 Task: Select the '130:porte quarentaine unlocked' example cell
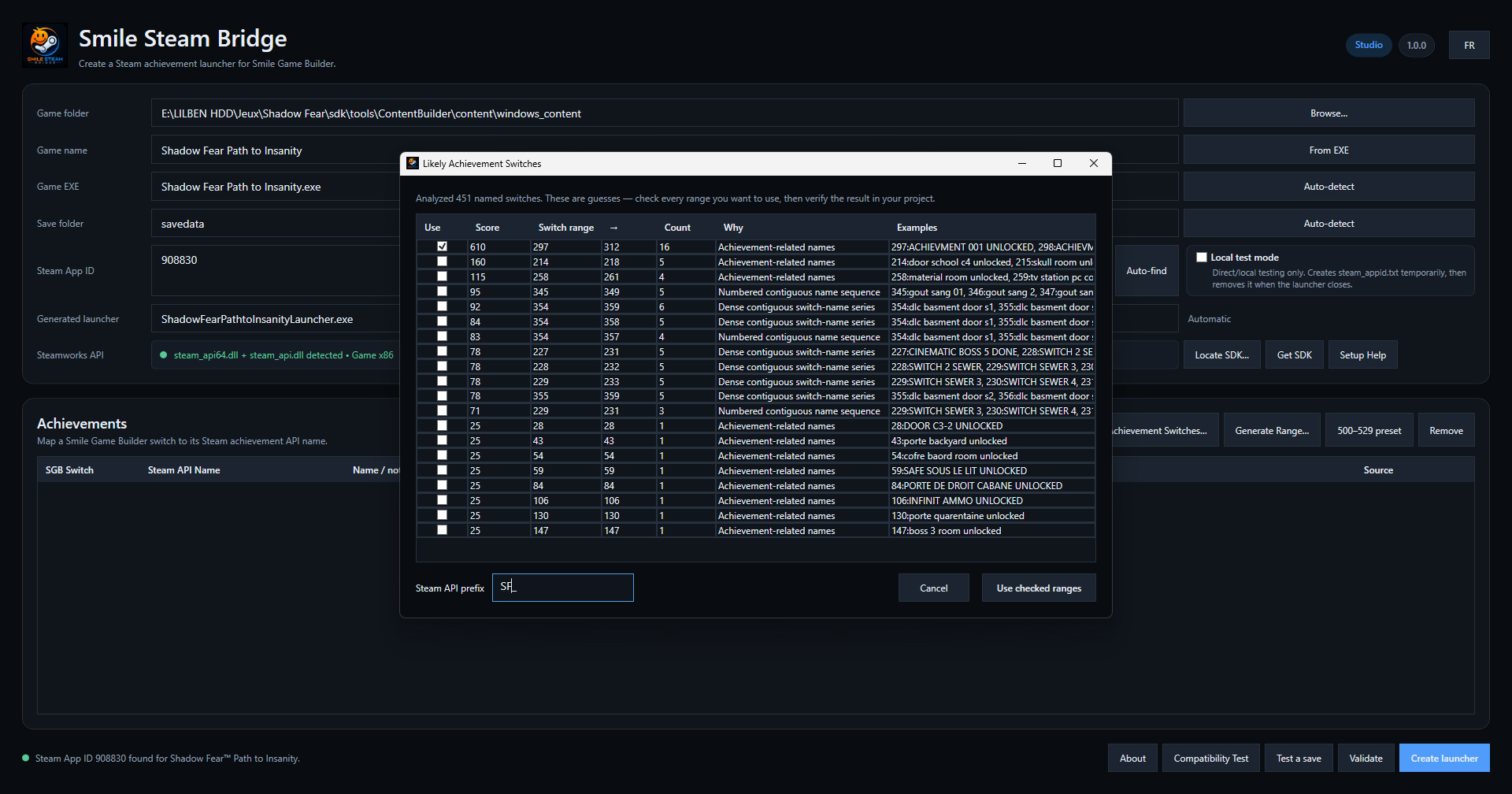point(992,515)
